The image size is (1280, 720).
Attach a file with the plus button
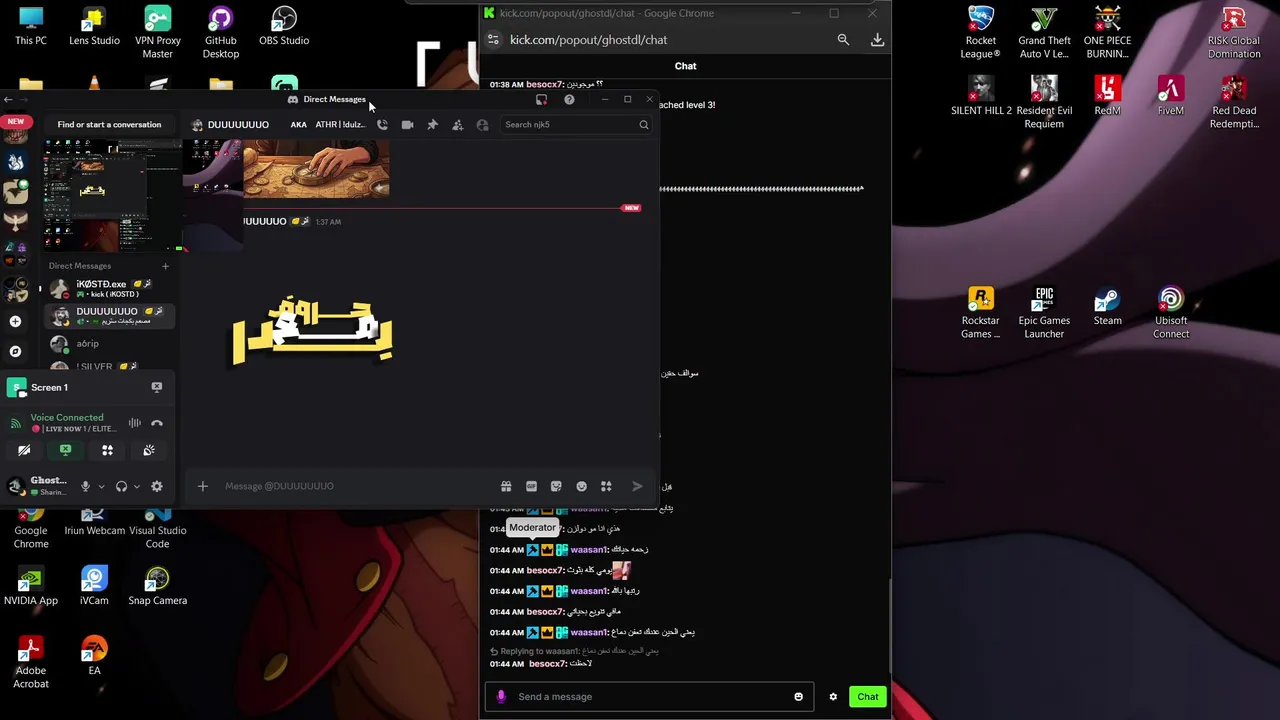click(202, 486)
